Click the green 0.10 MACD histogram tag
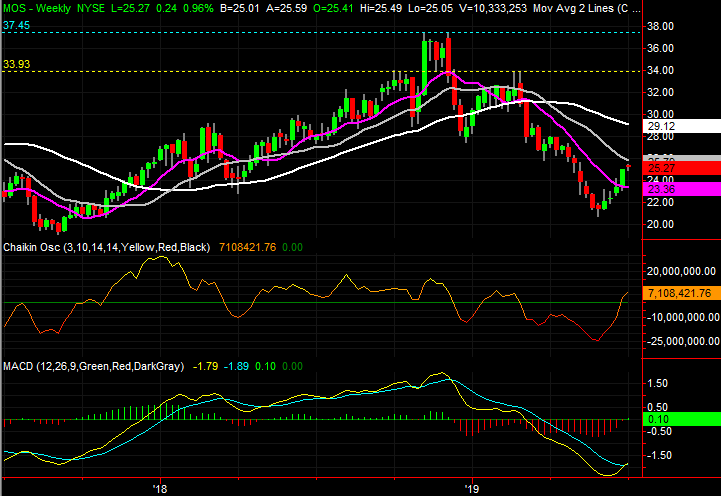721x496 pixels. click(682, 419)
